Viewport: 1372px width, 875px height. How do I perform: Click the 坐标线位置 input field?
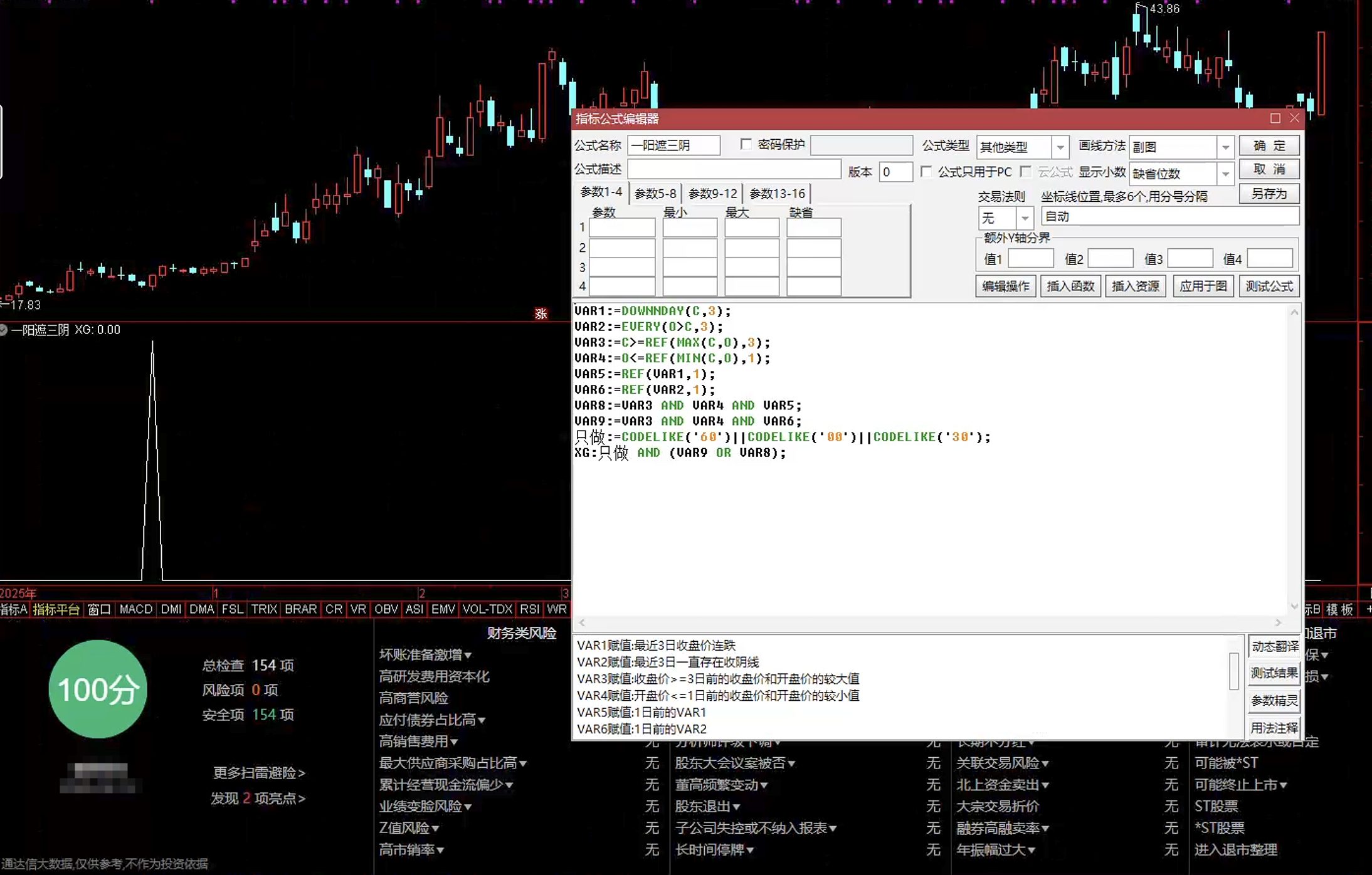point(1170,216)
